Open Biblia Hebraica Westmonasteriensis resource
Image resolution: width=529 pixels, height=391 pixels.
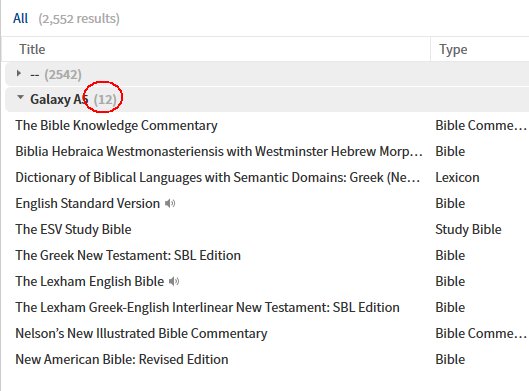[x=219, y=151]
